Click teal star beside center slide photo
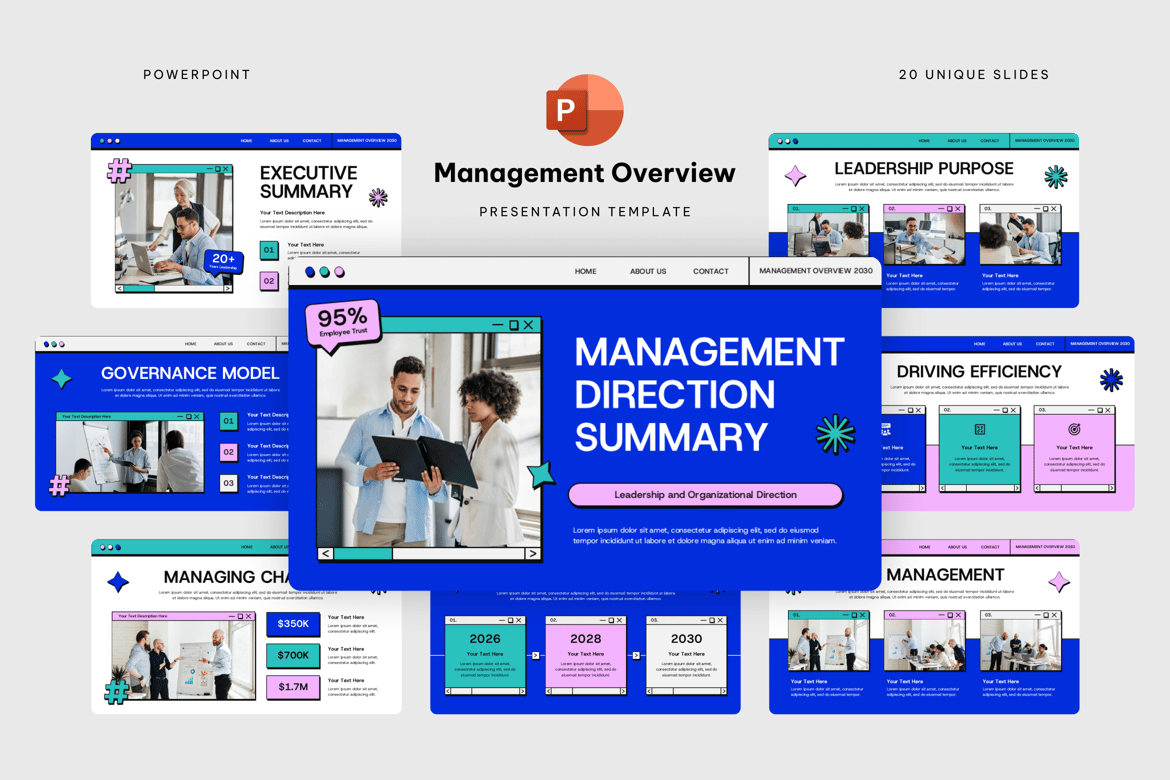This screenshot has height=780, width=1170. click(541, 474)
